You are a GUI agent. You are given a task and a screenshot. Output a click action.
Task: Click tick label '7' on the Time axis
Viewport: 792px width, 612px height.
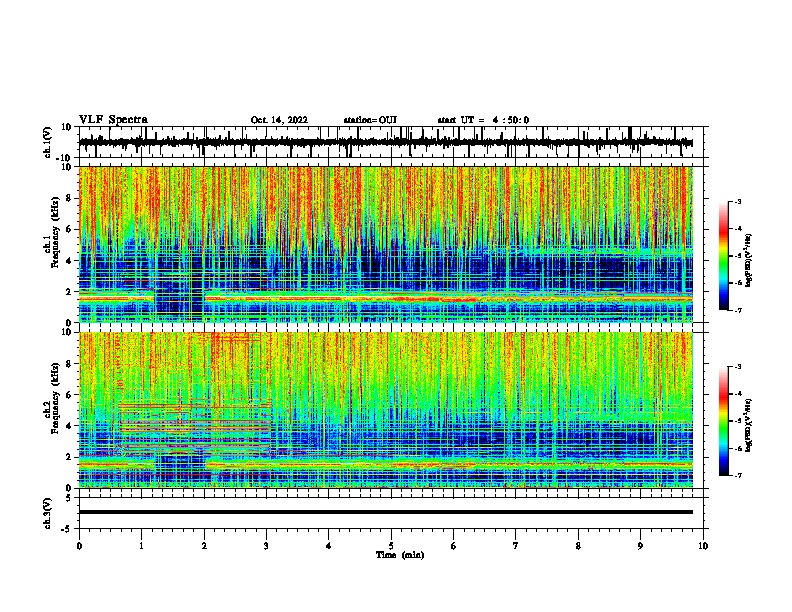pyautogui.click(x=516, y=546)
